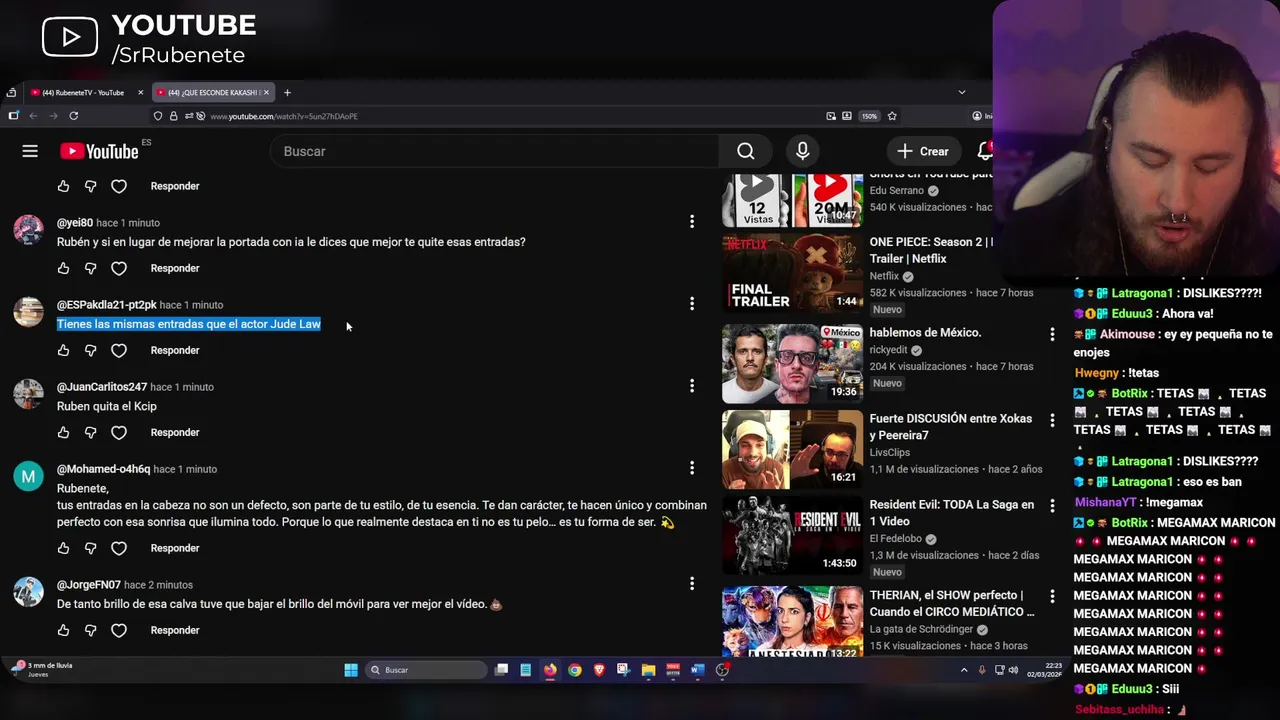Screen dimensions: 1280x720
Task: Activate voice search microphone icon
Action: click(x=802, y=151)
